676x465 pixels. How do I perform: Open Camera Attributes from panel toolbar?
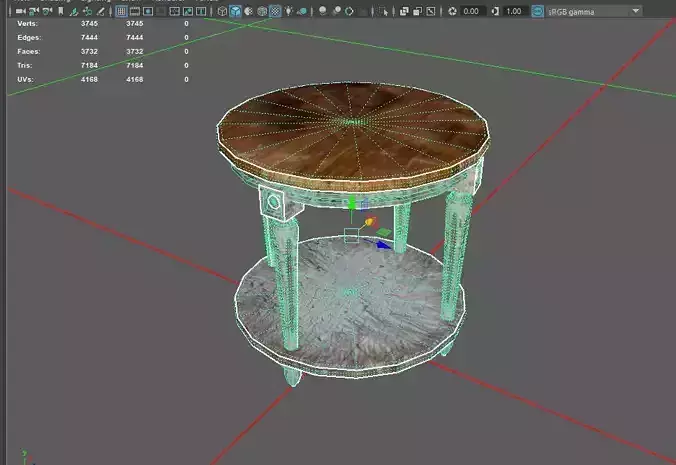[x=47, y=11]
